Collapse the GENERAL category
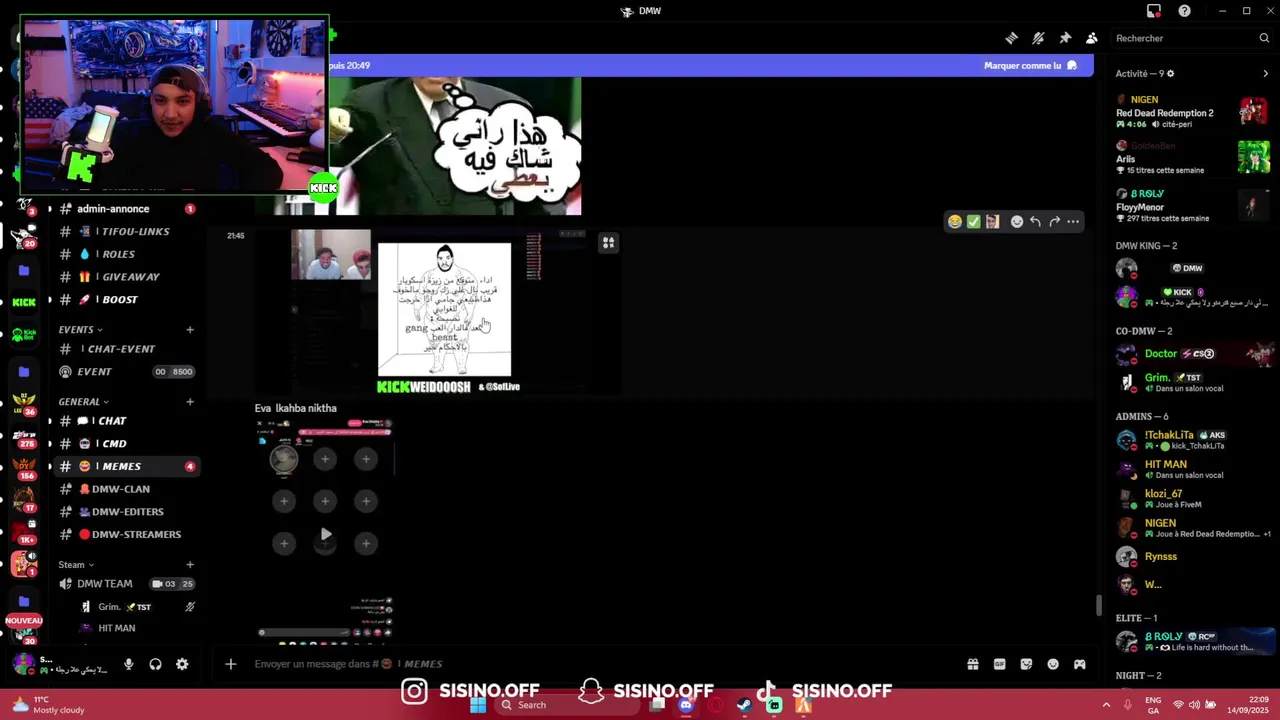 pyautogui.click(x=83, y=401)
